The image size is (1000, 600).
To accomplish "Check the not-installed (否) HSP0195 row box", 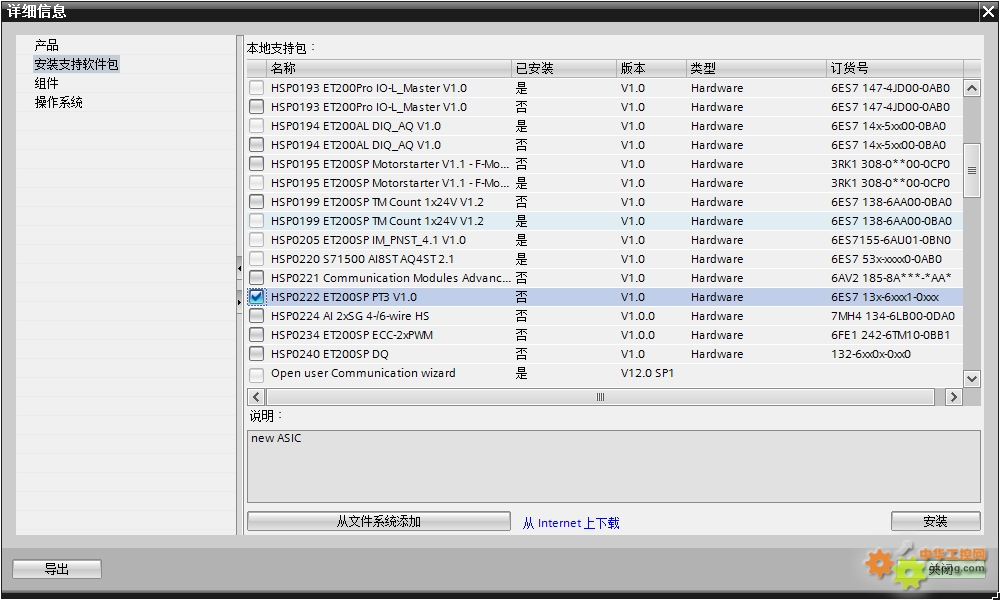I will pos(256,165).
